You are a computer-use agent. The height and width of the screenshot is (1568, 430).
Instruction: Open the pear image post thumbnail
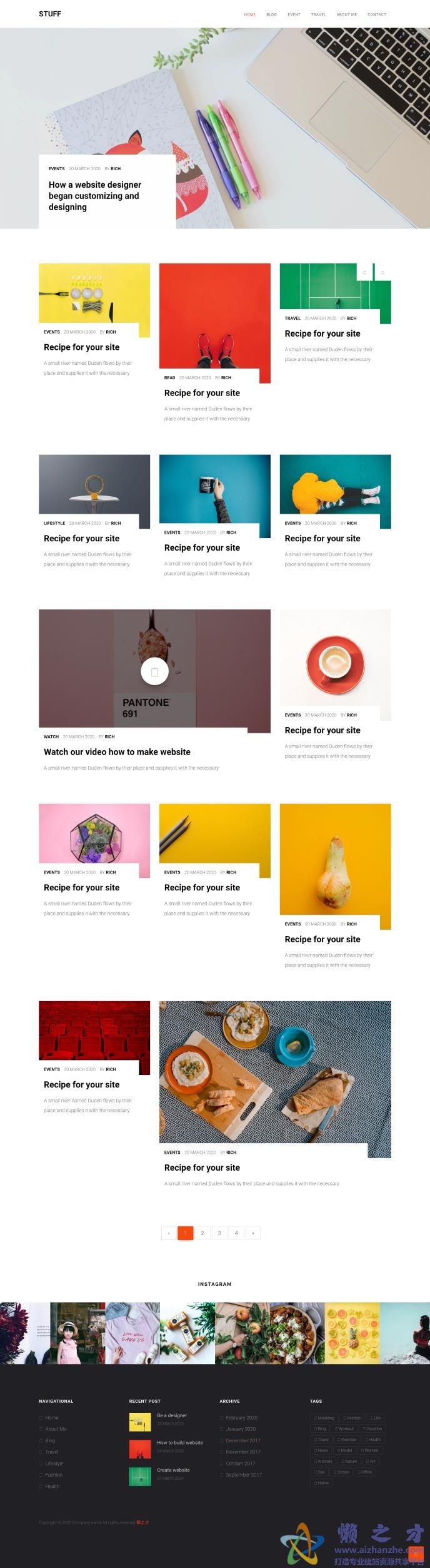click(x=336, y=866)
